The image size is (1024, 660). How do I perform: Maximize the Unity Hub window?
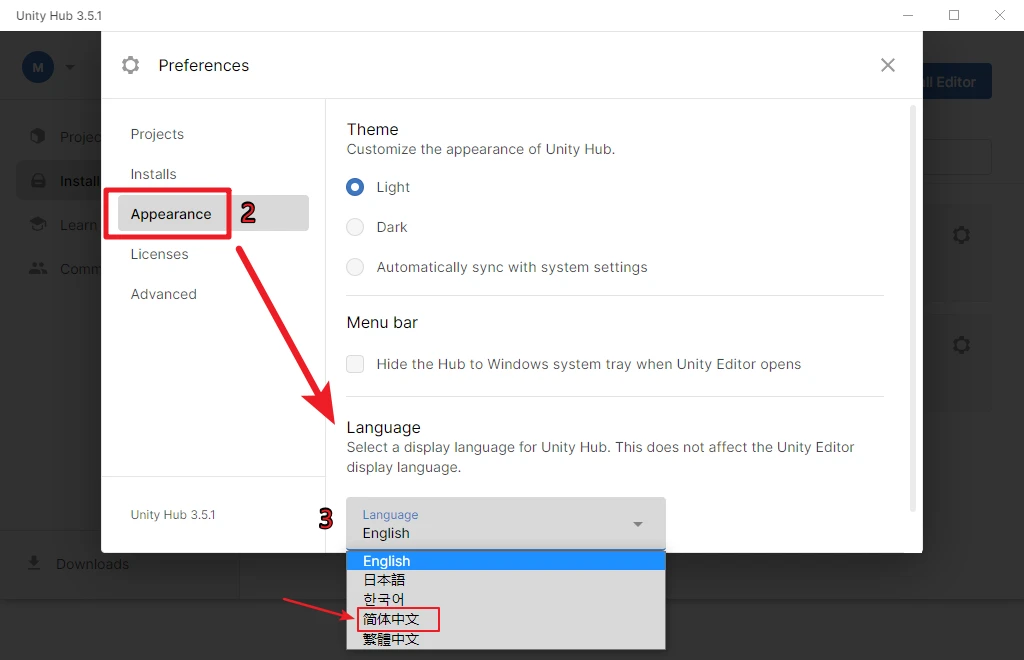point(954,15)
